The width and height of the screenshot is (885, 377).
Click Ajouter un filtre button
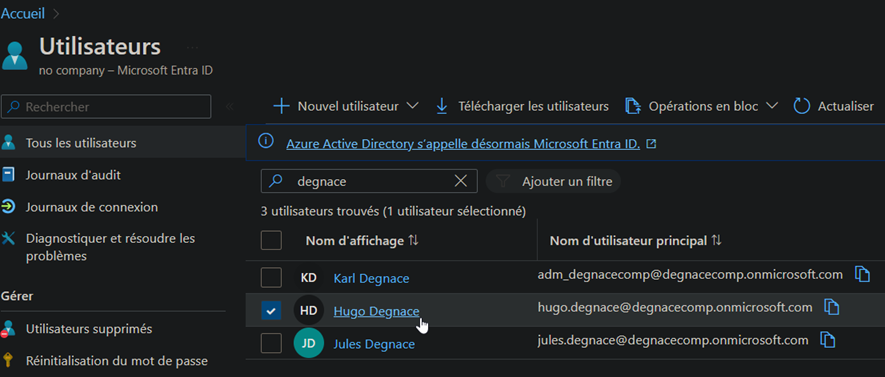(x=553, y=181)
